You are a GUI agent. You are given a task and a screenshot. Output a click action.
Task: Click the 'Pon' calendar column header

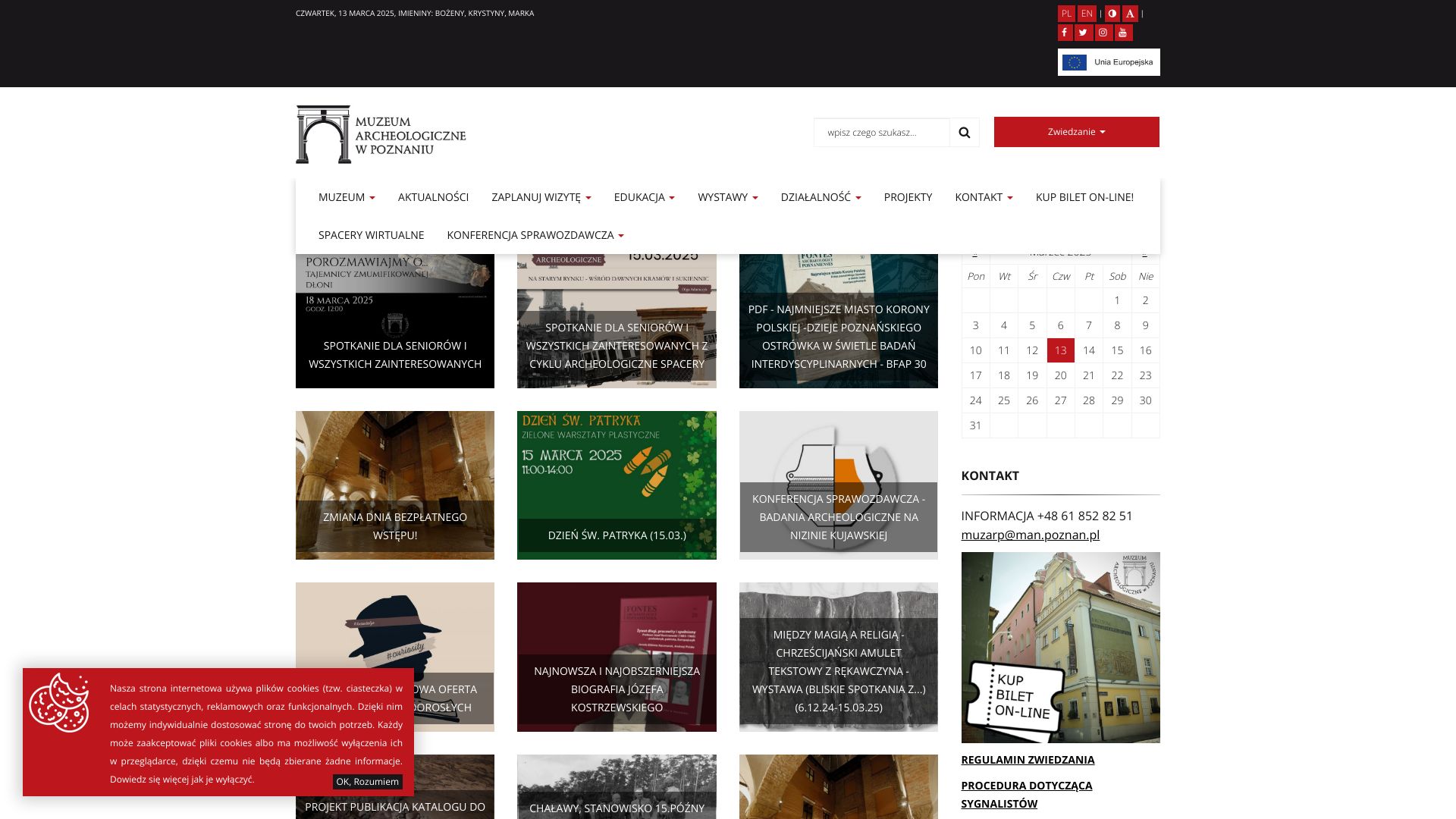click(976, 276)
